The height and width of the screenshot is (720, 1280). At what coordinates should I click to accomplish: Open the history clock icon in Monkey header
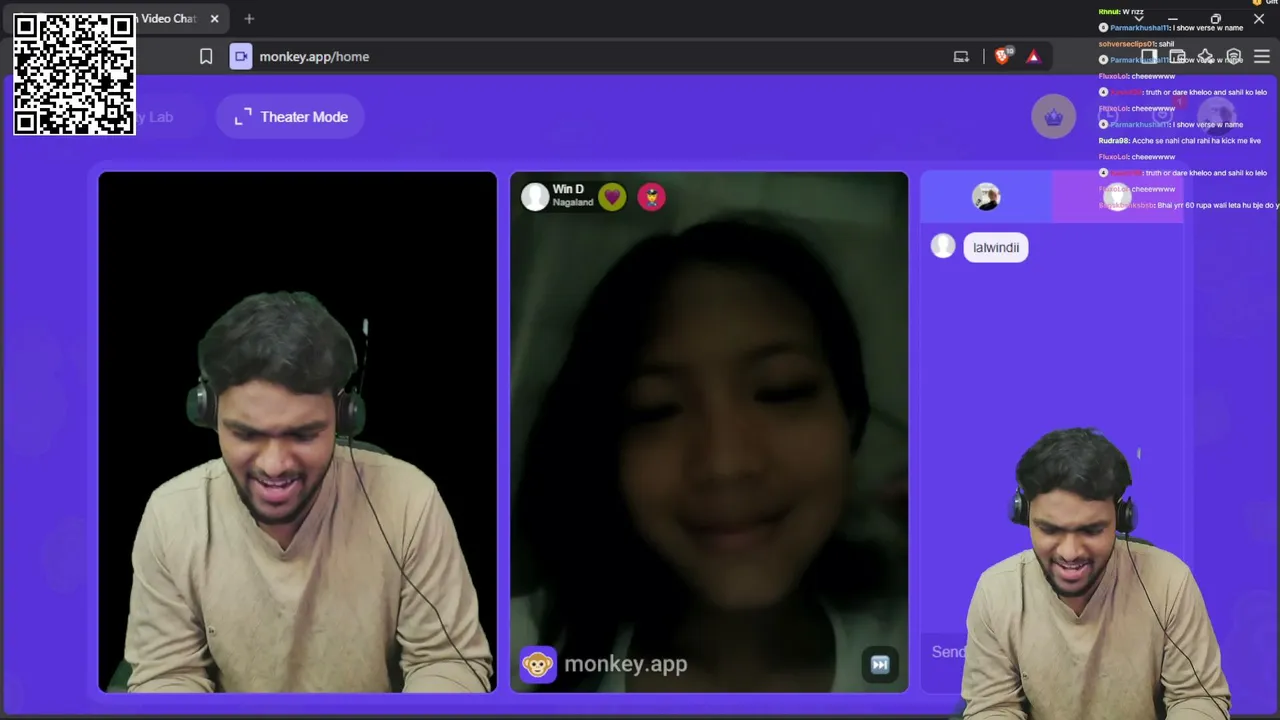[1108, 117]
